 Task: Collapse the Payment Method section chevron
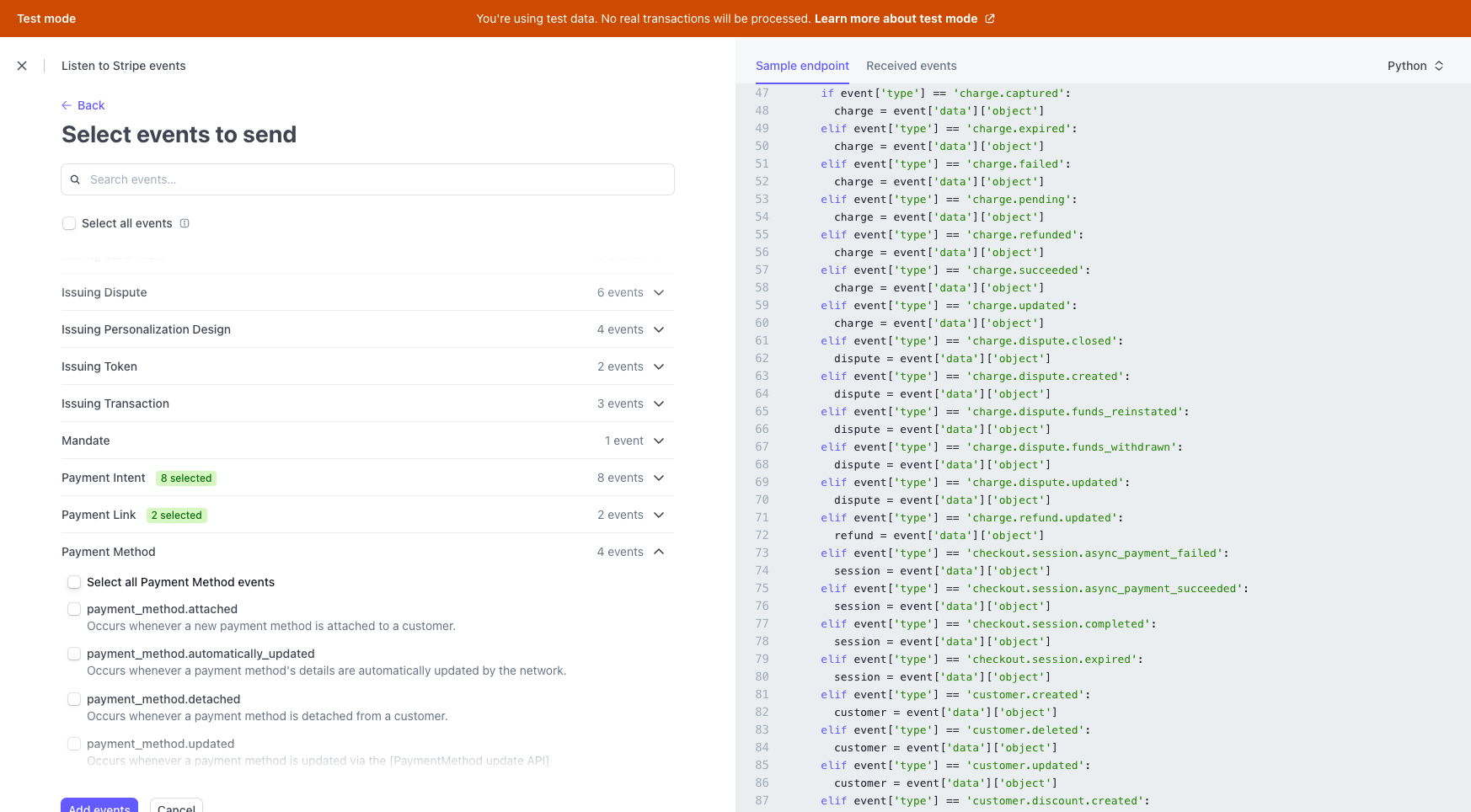(659, 552)
